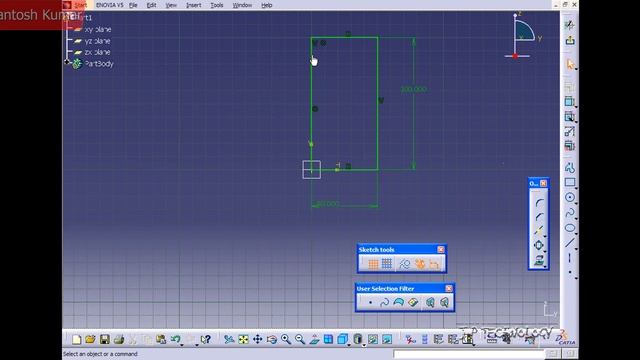Select the Rotate view icon
The width and height of the screenshot is (640, 360).
(272, 340)
